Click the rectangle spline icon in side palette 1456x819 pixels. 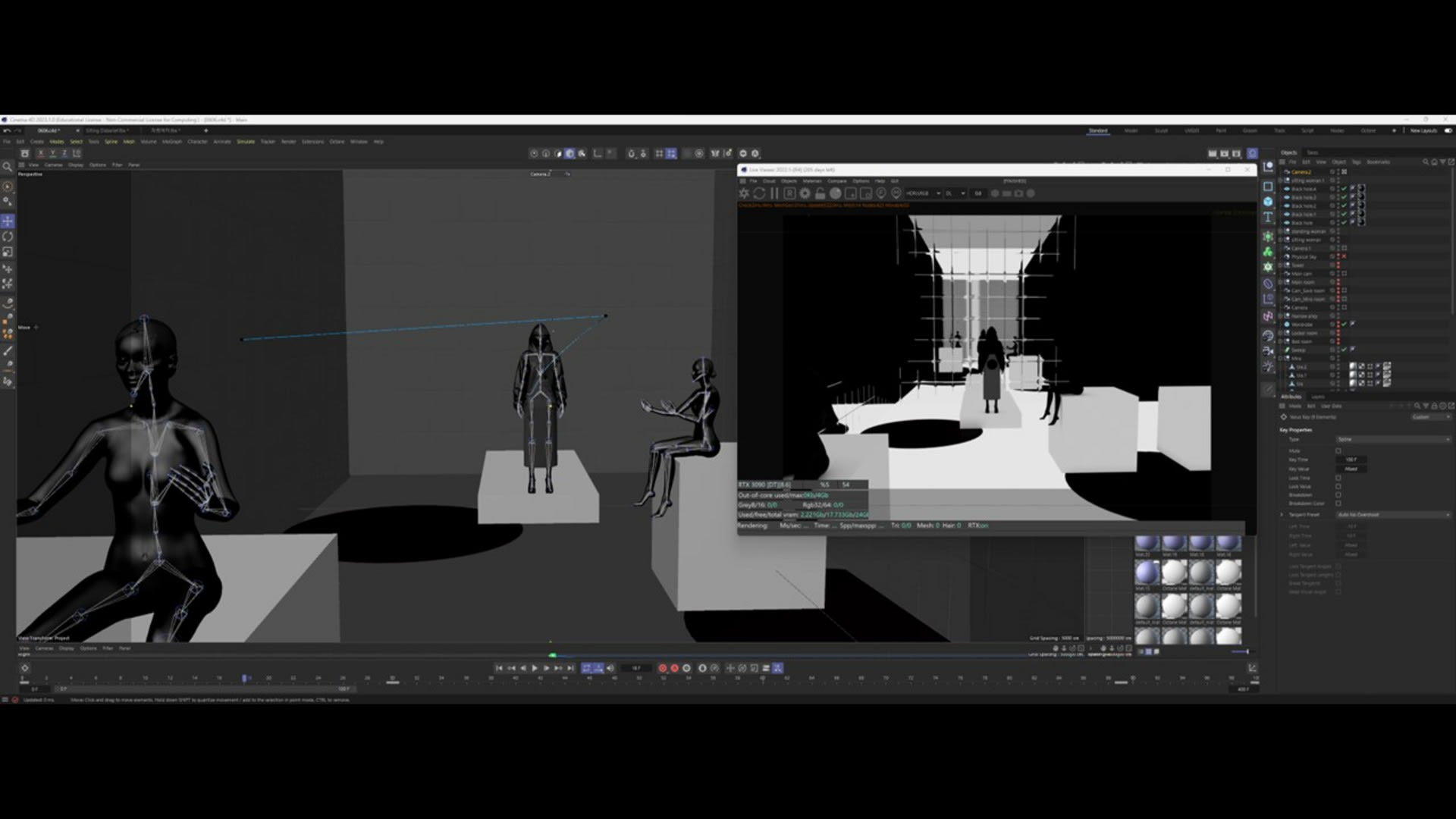1268,186
